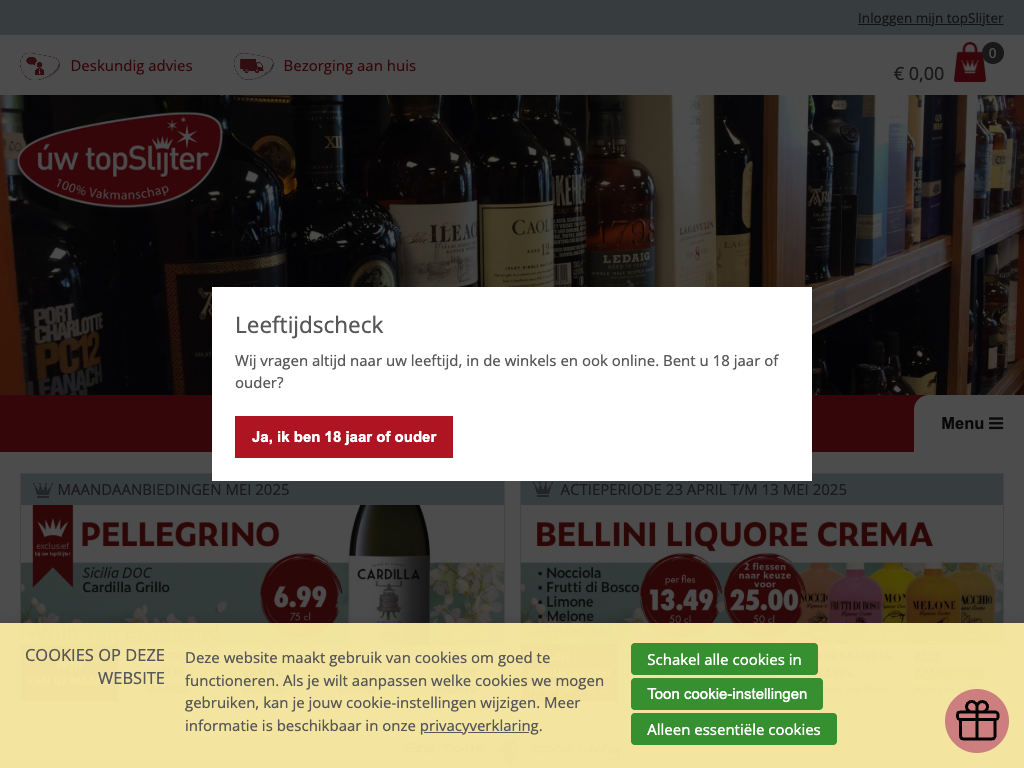Click the Bezorging aan huis link
The height and width of the screenshot is (768, 1024).
[349, 66]
